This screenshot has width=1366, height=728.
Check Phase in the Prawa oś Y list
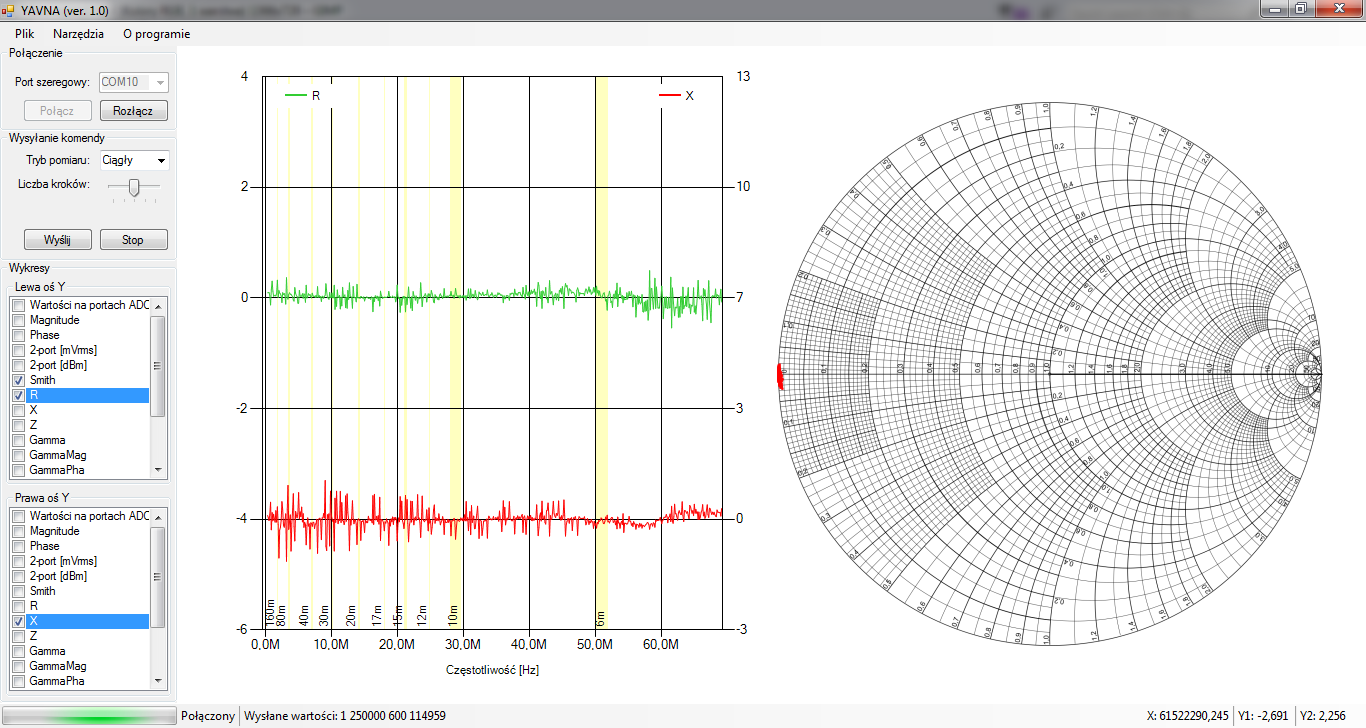coord(18,547)
